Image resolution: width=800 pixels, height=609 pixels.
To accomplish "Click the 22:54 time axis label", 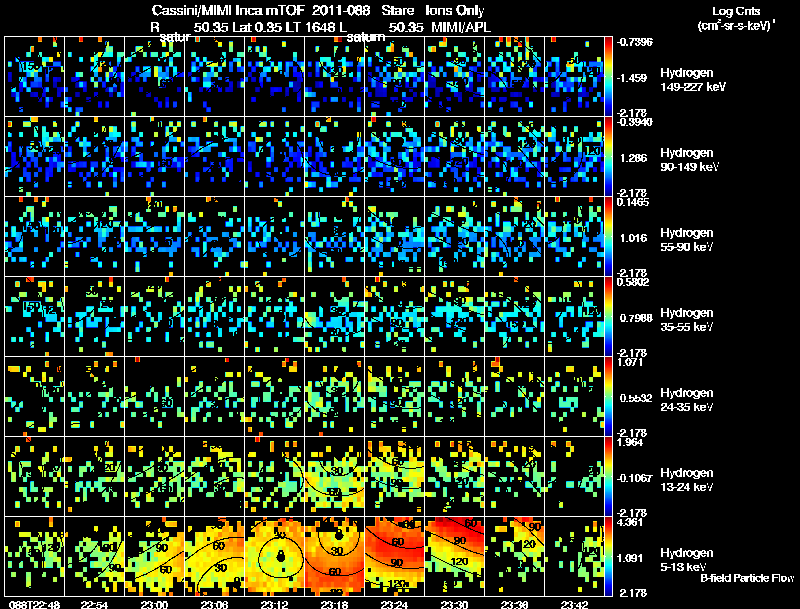I will pos(94,604).
